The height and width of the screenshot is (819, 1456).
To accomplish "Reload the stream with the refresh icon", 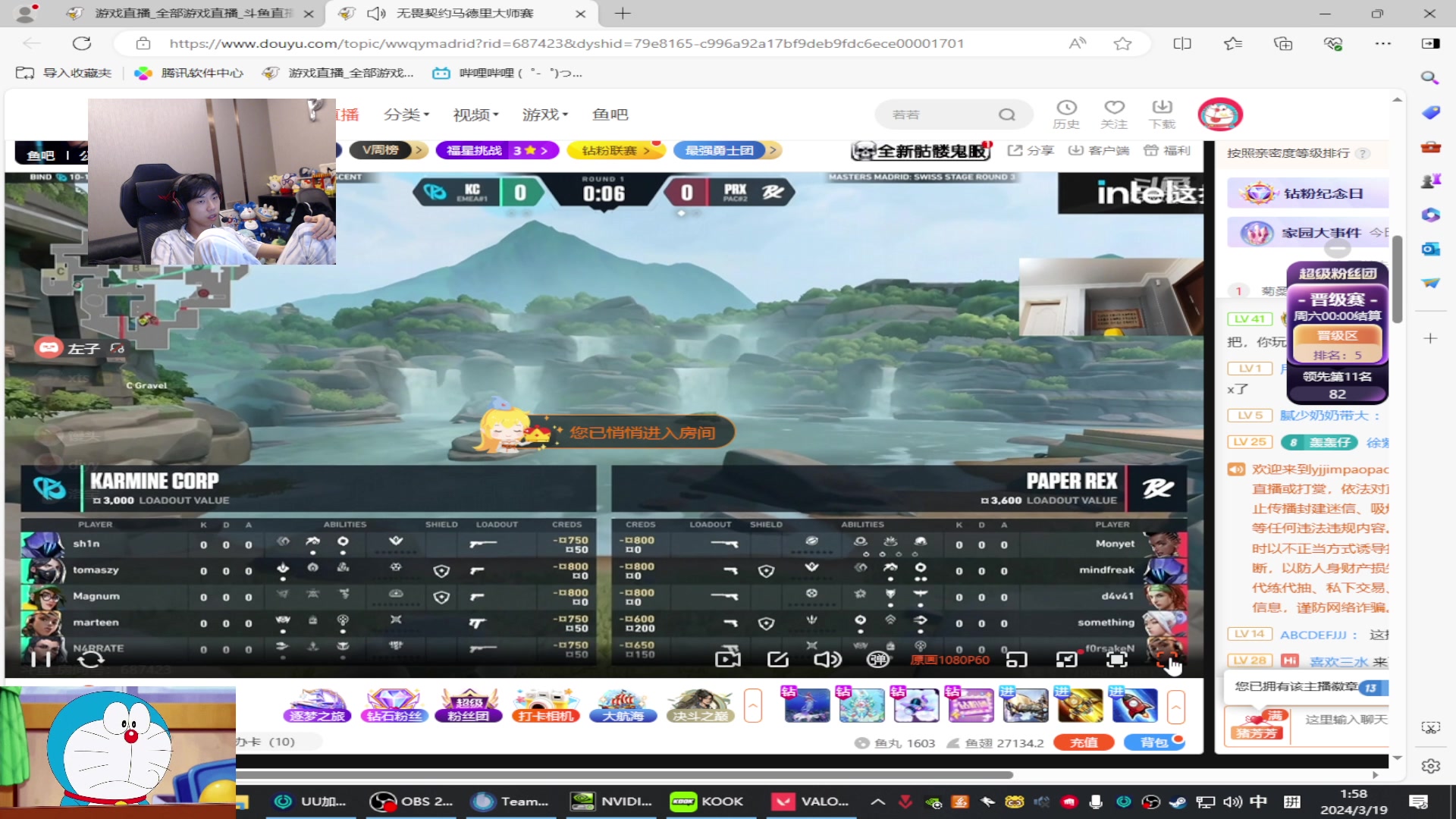I will pos(91,659).
